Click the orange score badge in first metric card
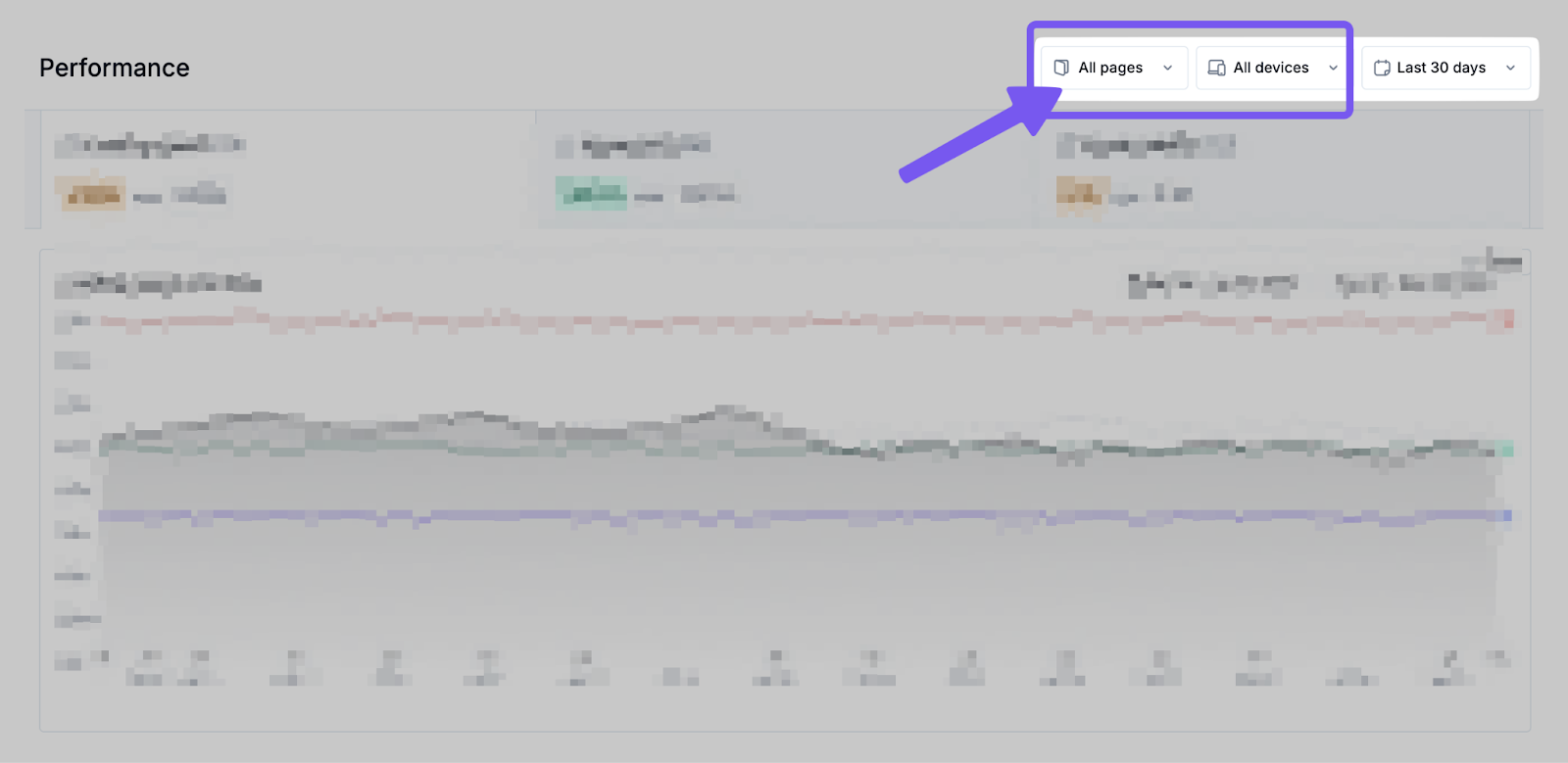Viewport: 1568px width, 763px height. (90, 194)
